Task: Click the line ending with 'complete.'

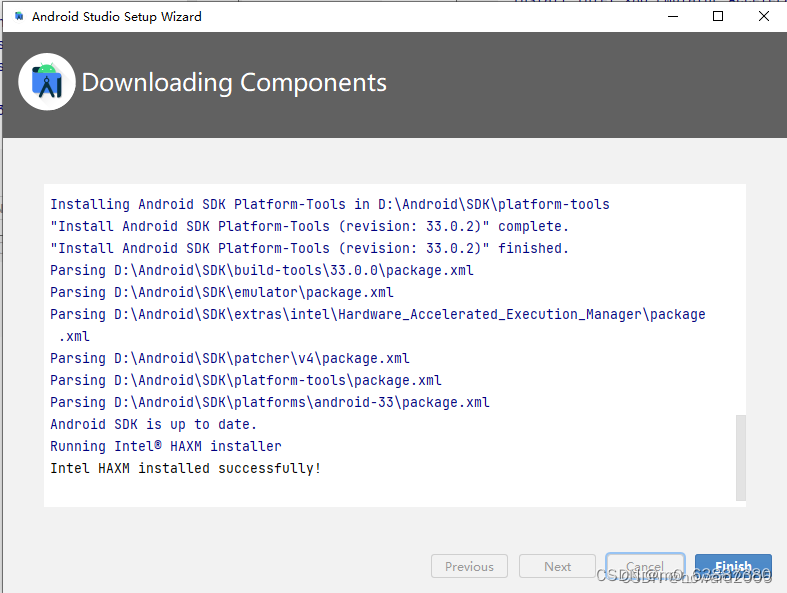Action: pyautogui.click(x=309, y=226)
